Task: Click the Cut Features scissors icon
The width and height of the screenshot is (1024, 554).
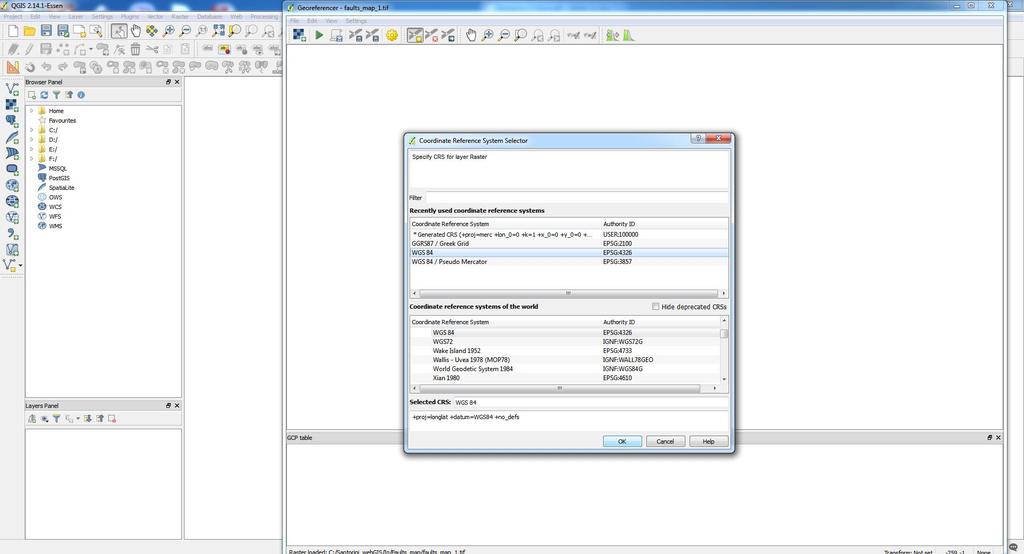Action: 152,49
